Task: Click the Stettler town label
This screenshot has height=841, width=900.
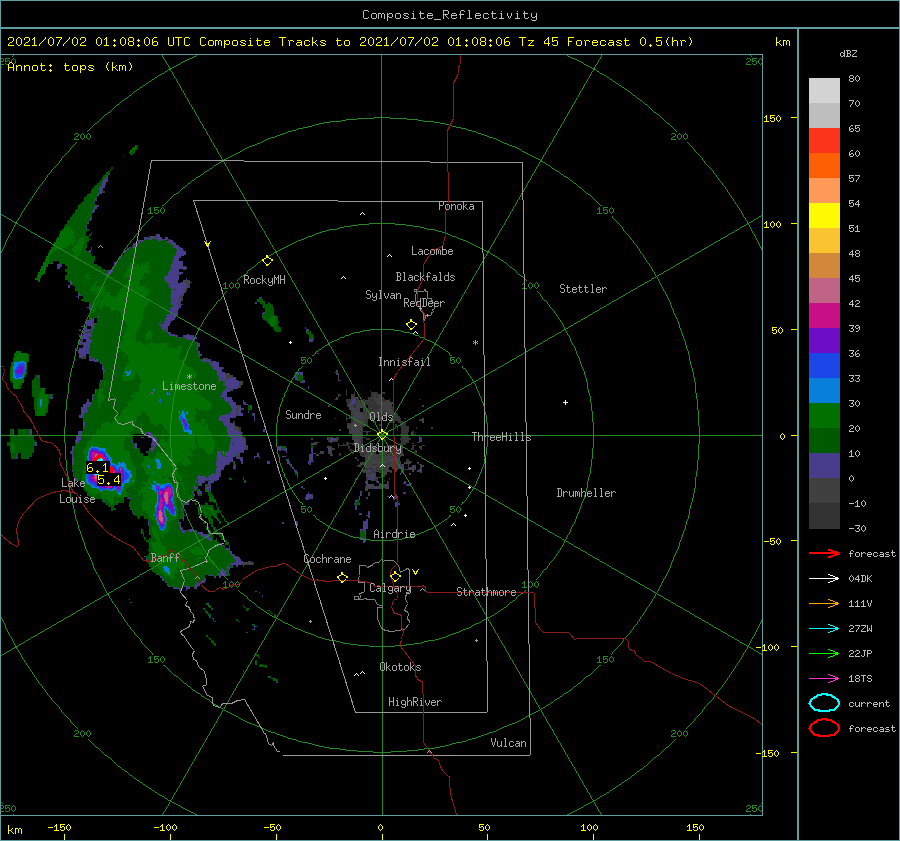Action: point(583,289)
